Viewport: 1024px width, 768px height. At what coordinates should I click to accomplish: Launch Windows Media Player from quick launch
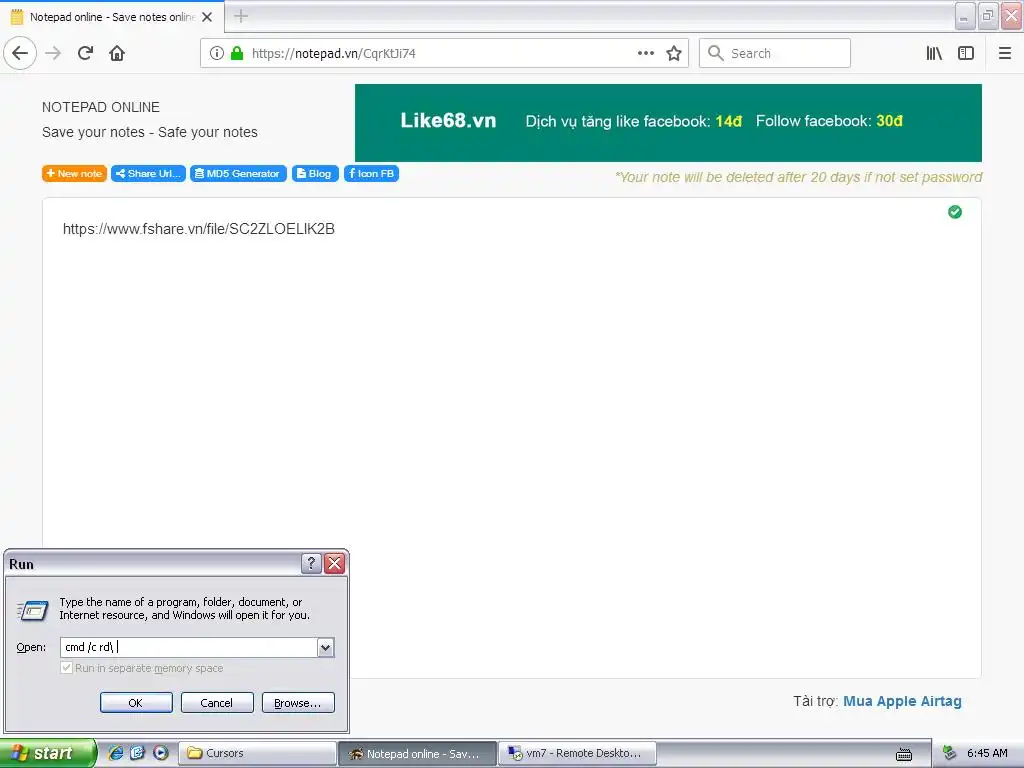pyautogui.click(x=161, y=753)
